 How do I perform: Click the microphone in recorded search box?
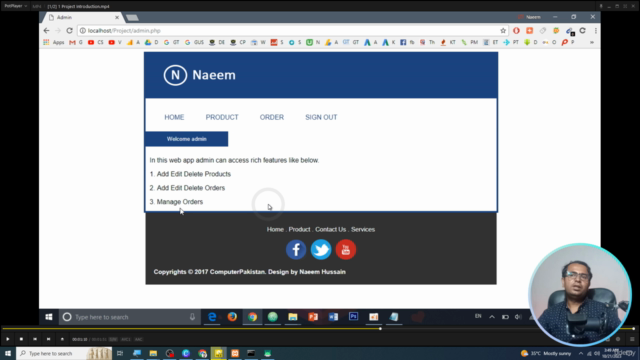coord(192,317)
